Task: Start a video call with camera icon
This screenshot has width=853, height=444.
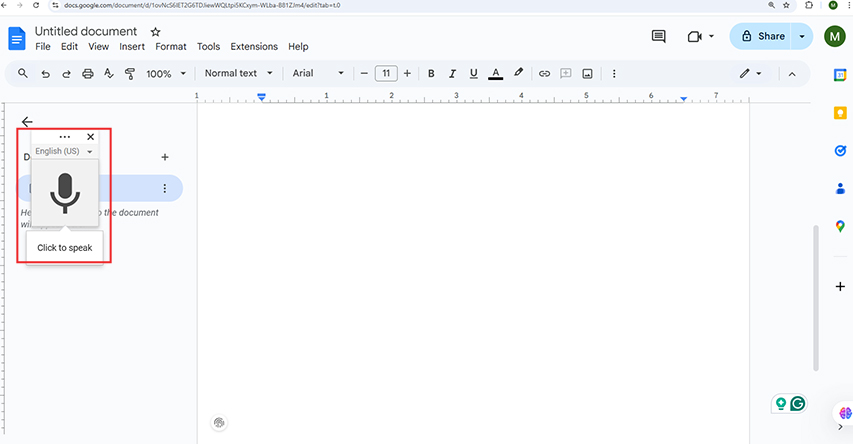Action: pos(694,36)
